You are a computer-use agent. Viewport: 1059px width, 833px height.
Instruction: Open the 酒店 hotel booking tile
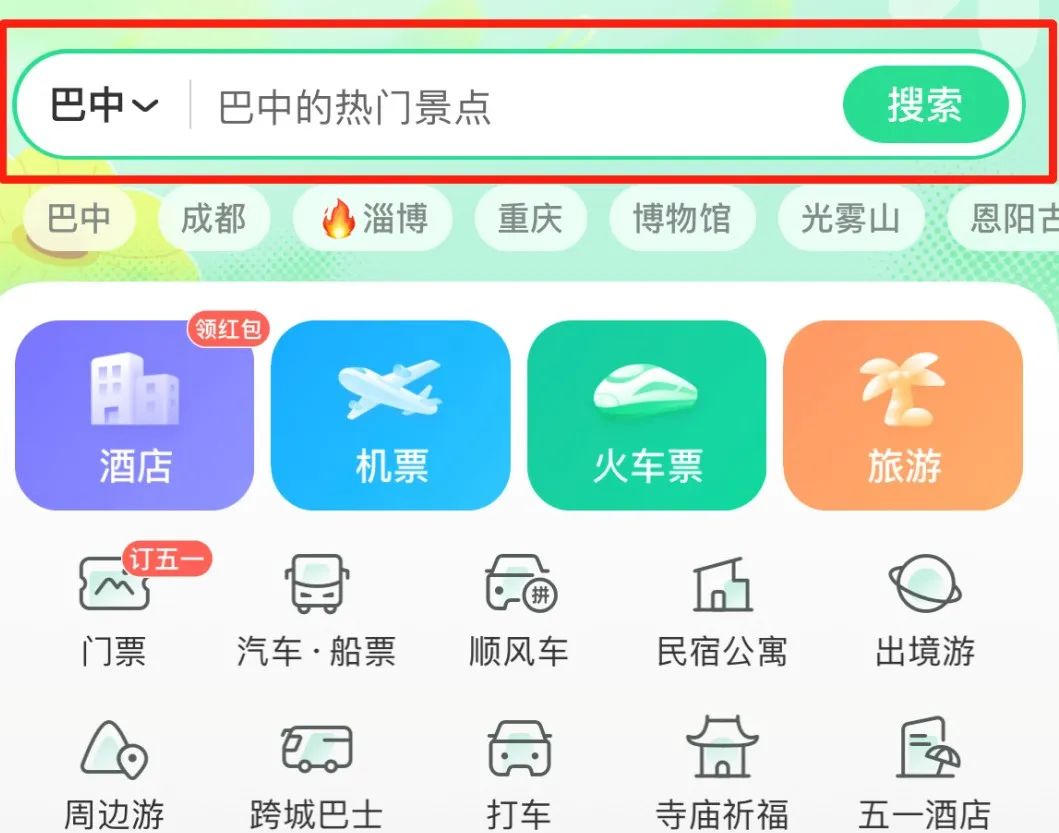click(x=134, y=415)
